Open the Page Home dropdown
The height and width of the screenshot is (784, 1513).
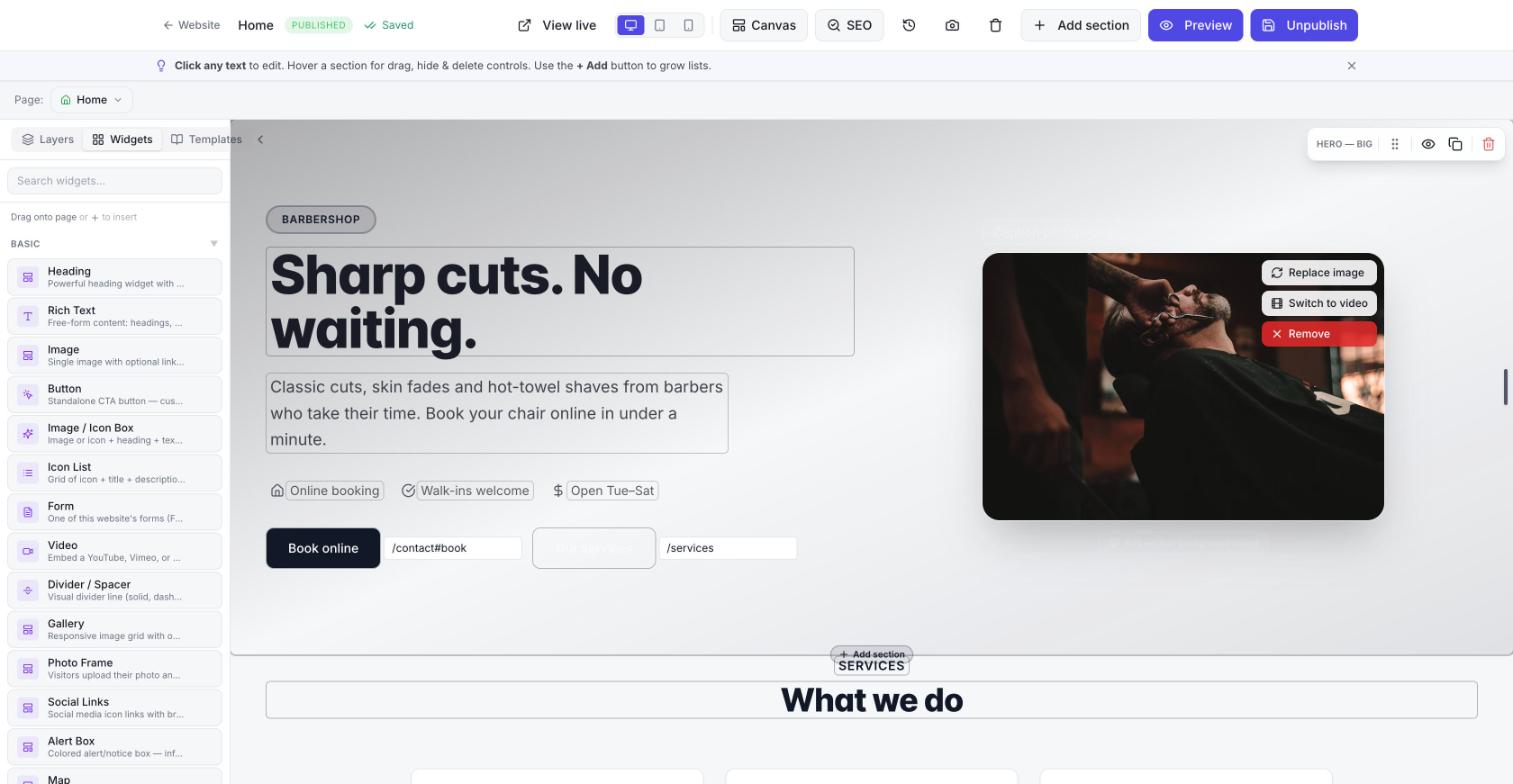pos(91,100)
